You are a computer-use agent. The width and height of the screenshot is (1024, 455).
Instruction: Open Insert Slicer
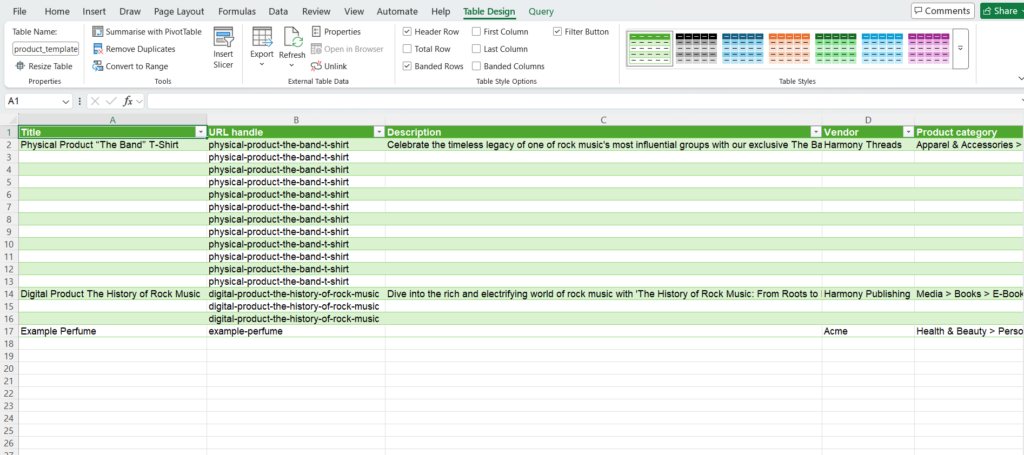[223, 48]
